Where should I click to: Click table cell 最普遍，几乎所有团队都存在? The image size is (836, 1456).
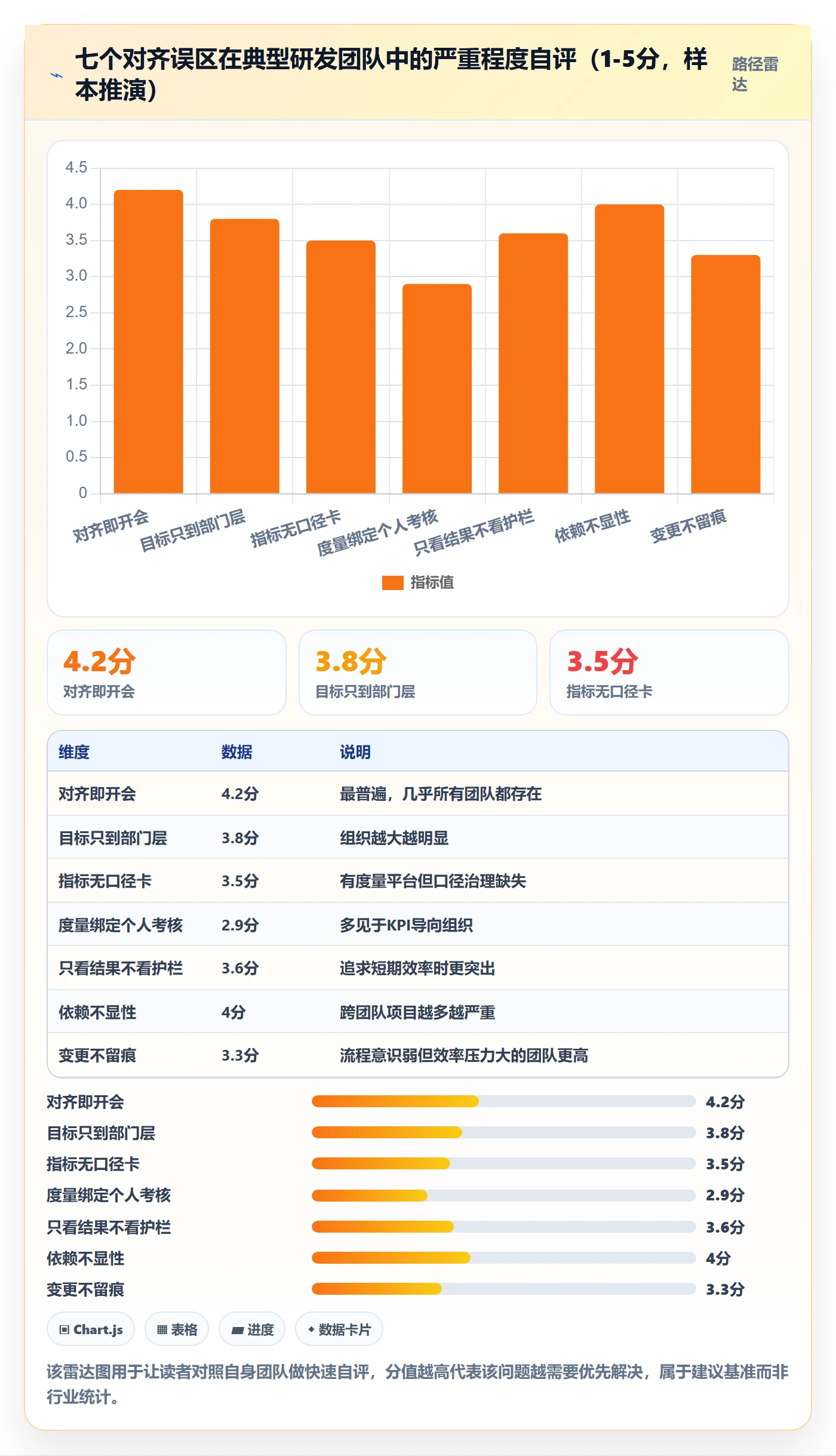click(441, 794)
